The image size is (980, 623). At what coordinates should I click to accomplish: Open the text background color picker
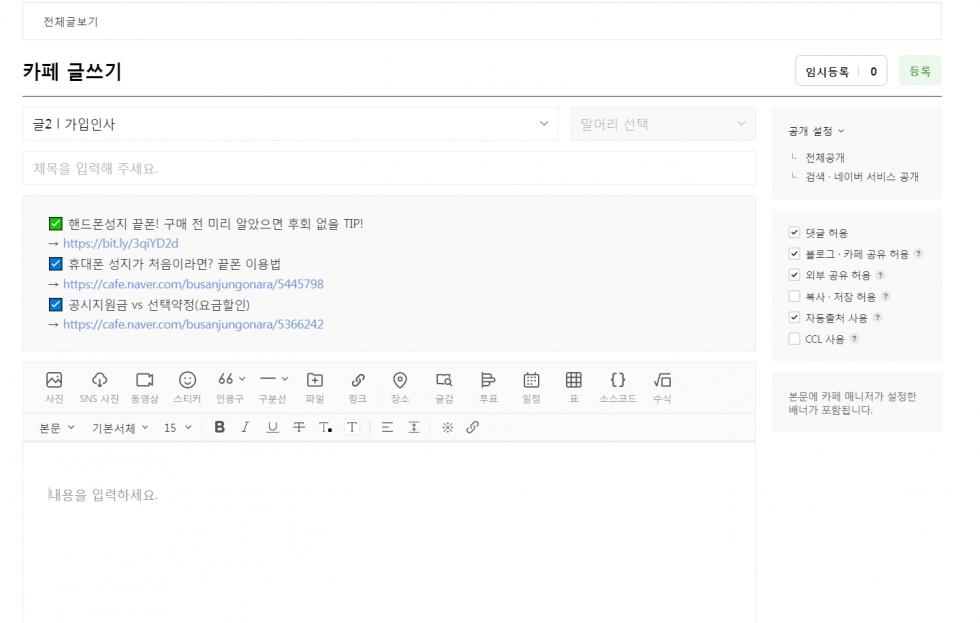click(x=352, y=427)
